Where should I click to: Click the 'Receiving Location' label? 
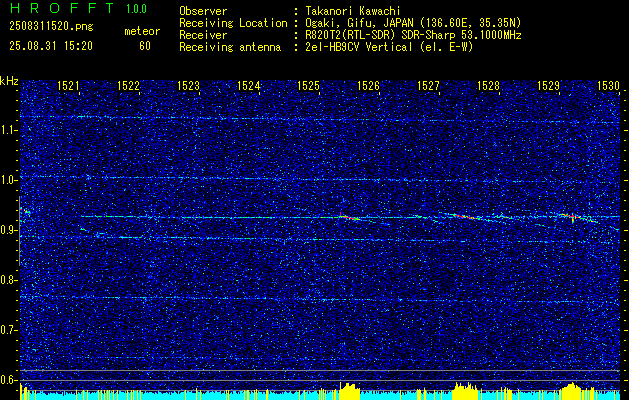pos(233,23)
